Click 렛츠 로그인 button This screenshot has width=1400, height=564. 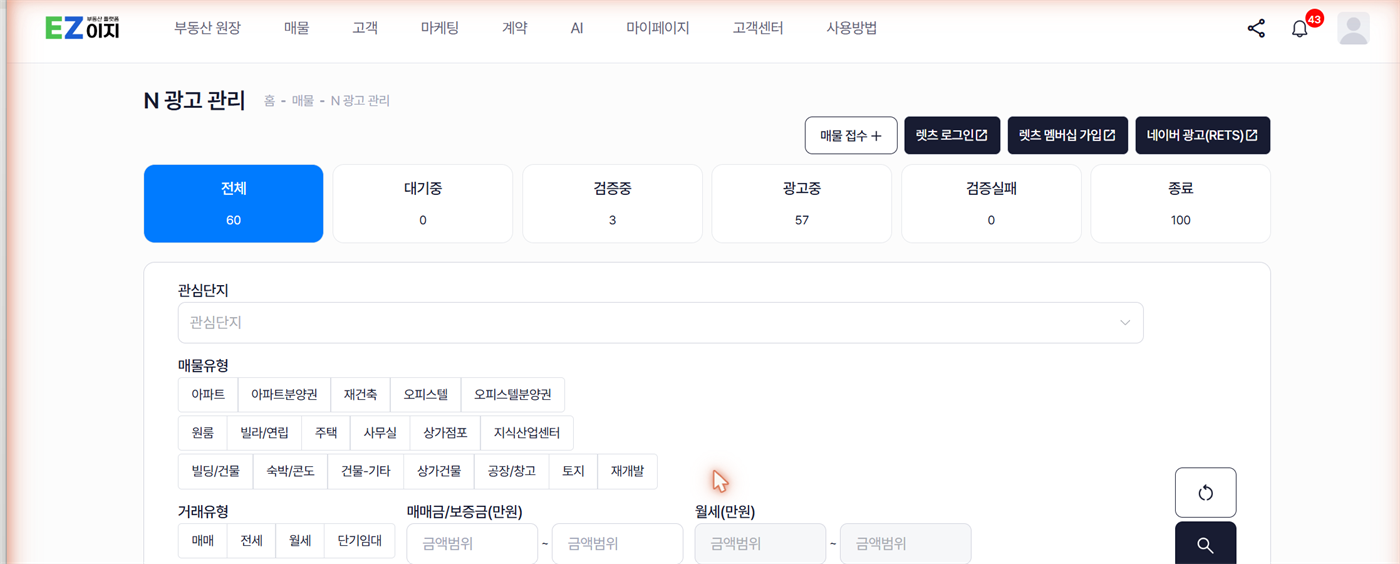[x=952, y=136]
